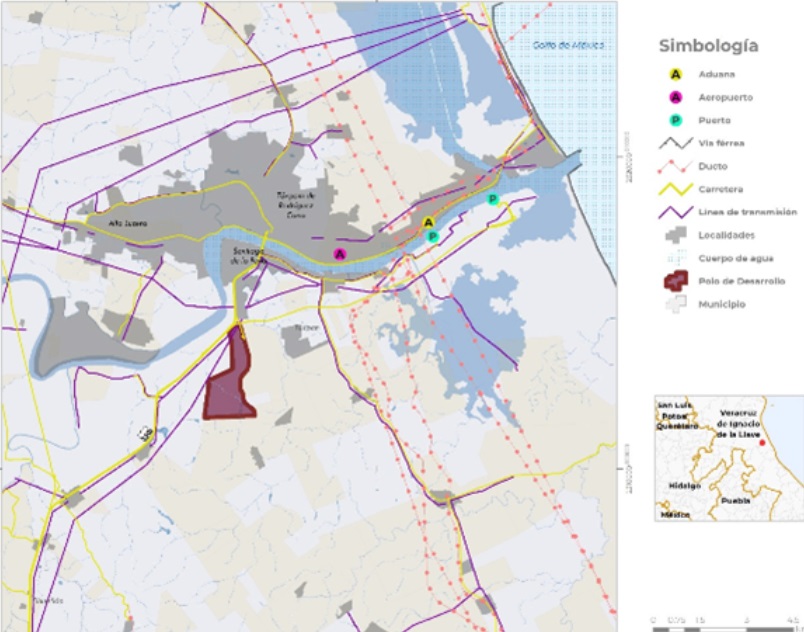
Task: Select the yellow Carretera legend line symbol
Action: point(675,189)
